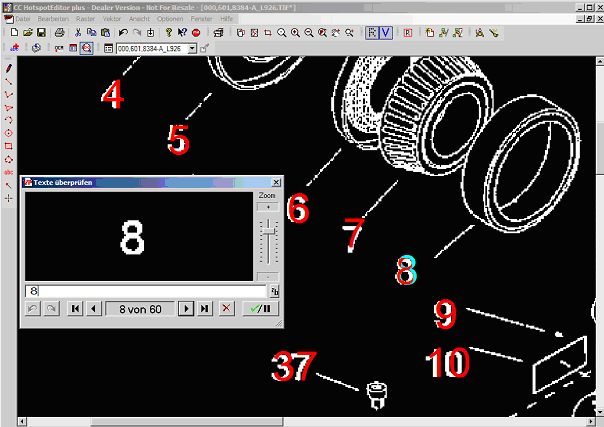Select the rectangle tool in the left toolbar
The width and height of the screenshot is (604, 427).
[x=8, y=146]
